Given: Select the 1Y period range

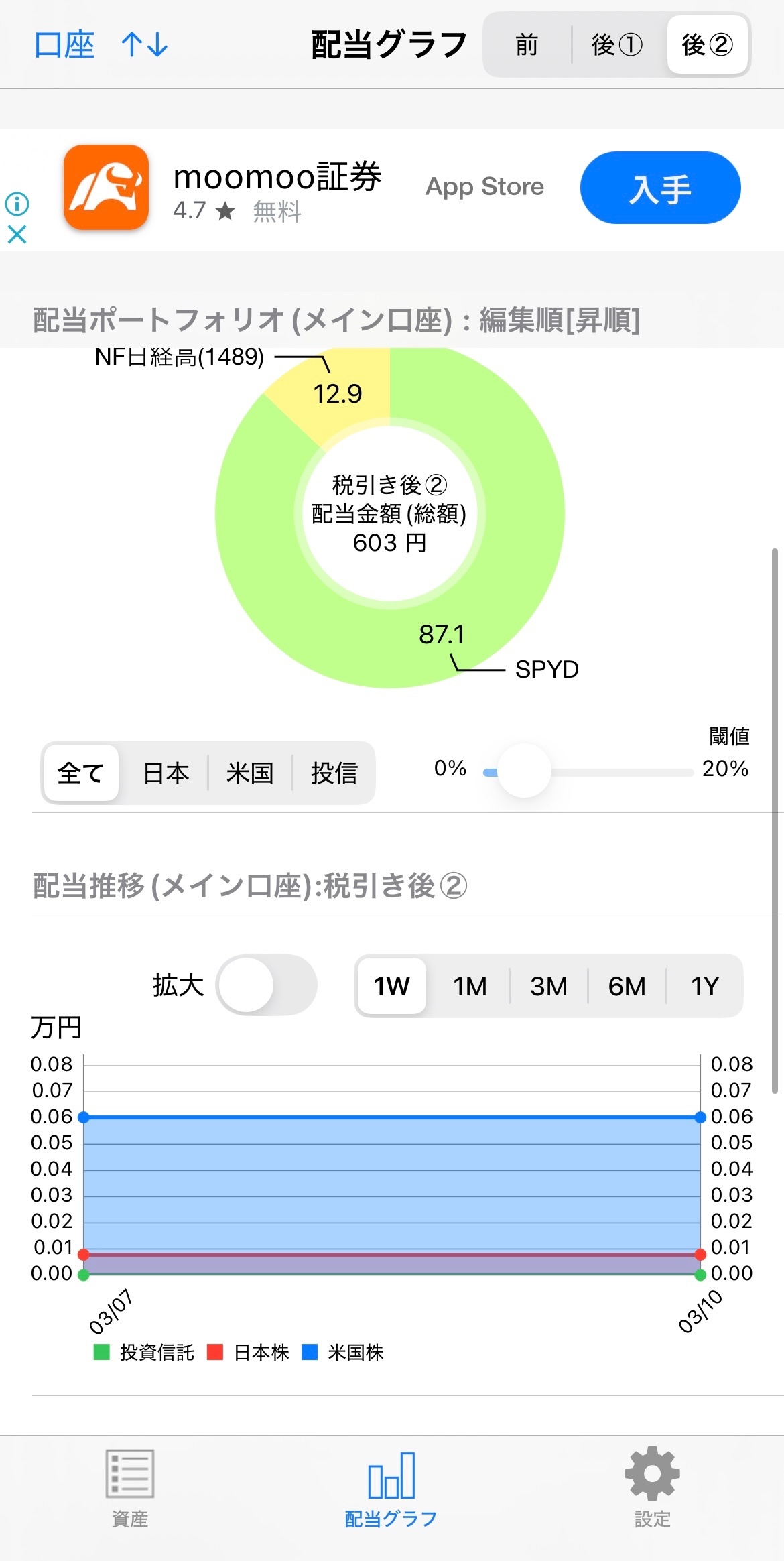Looking at the screenshot, I should (704, 986).
